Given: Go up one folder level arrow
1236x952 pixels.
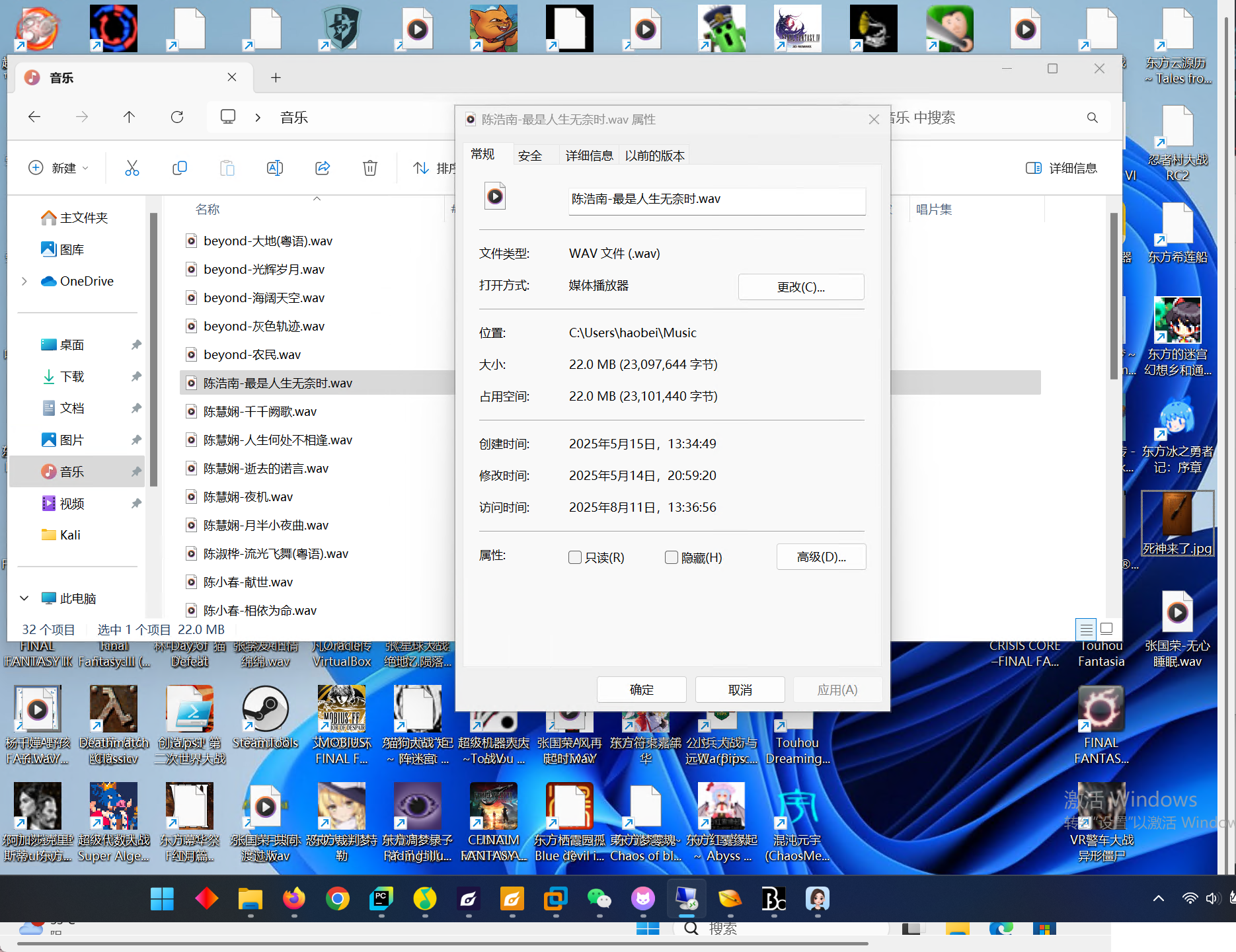Looking at the screenshot, I should tap(129, 117).
